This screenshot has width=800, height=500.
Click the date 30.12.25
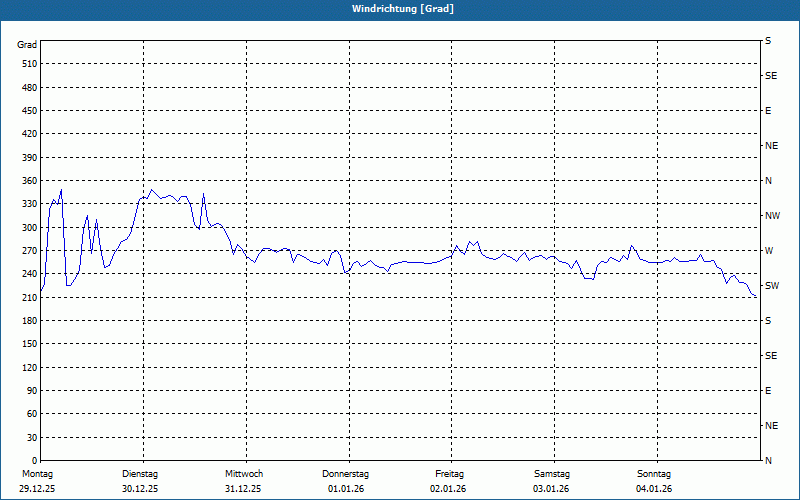click(140, 489)
